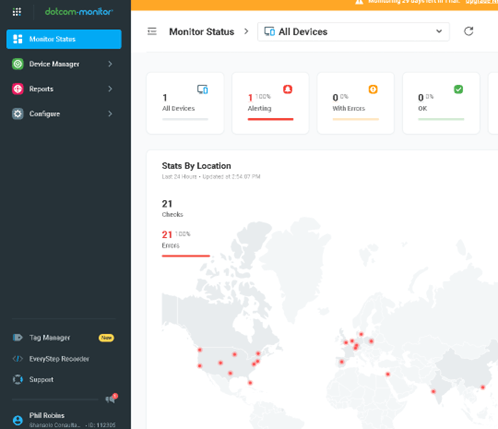The image size is (498, 429).
Task: Open announcements megaphone icon
Action: tap(111, 399)
